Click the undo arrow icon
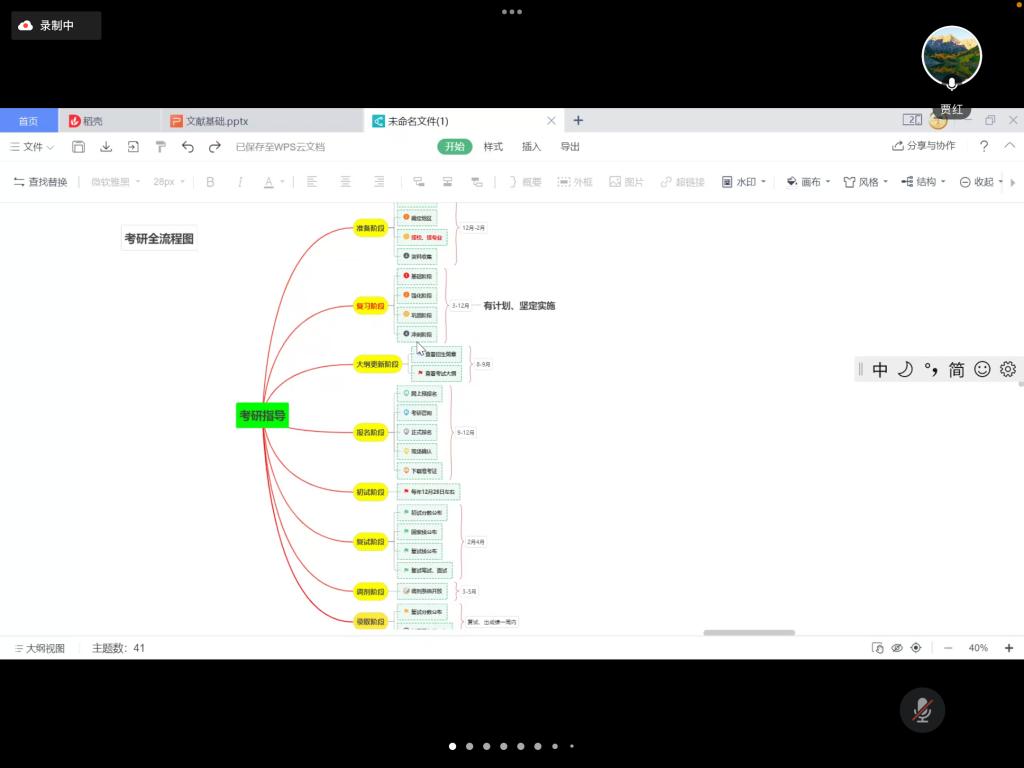The width and height of the screenshot is (1024, 768). (188, 147)
